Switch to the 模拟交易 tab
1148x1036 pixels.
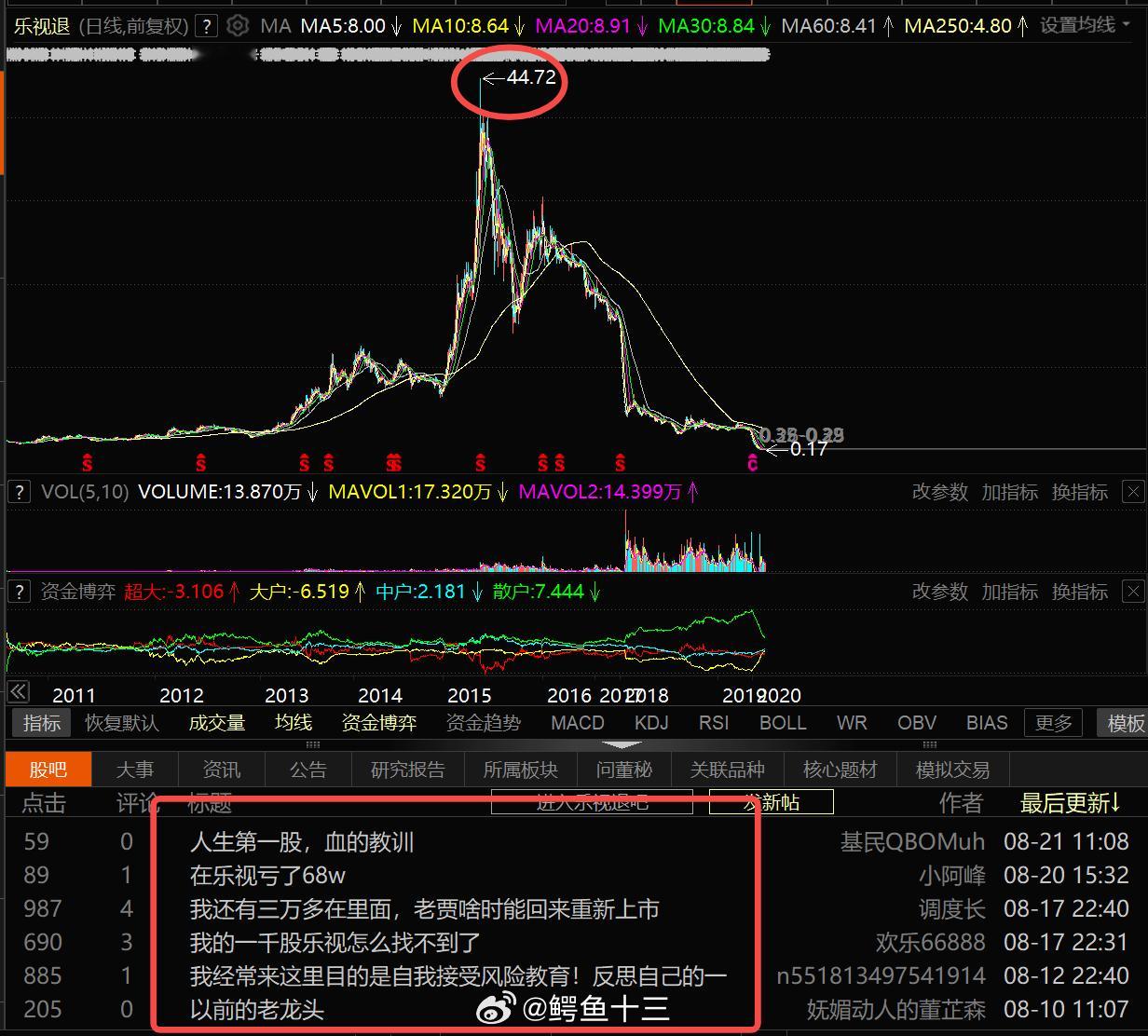pyautogui.click(x=953, y=770)
